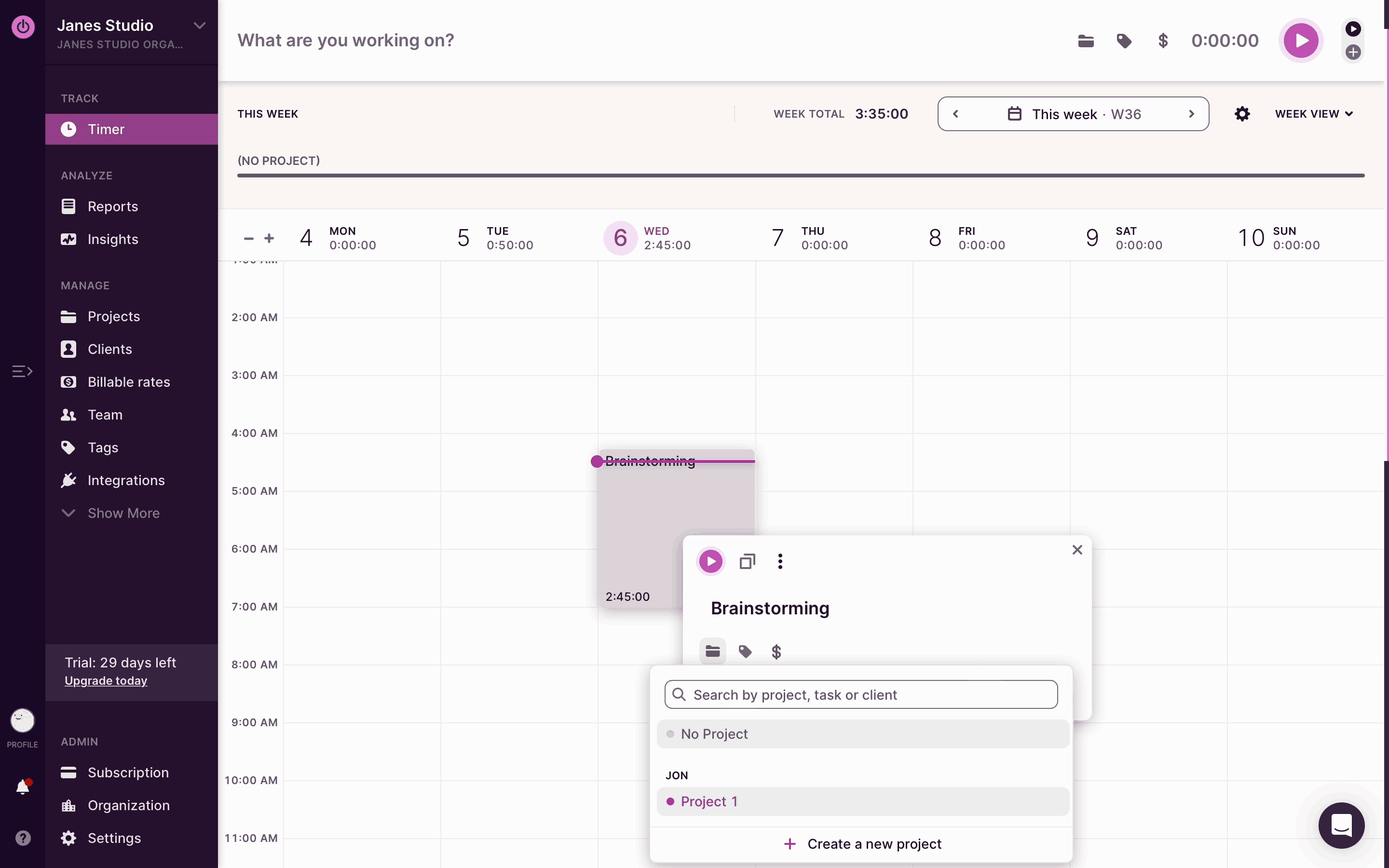This screenshot has height=868, width=1389.
Task: Open Reports in sidebar
Action: point(112,207)
